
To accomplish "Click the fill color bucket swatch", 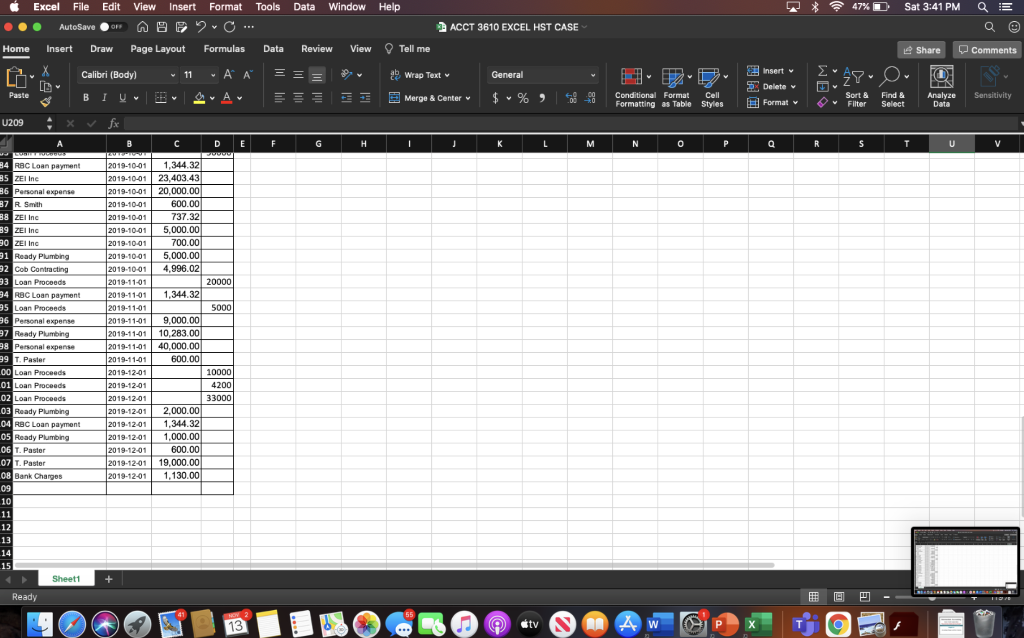I will pyautogui.click(x=199, y=98).
